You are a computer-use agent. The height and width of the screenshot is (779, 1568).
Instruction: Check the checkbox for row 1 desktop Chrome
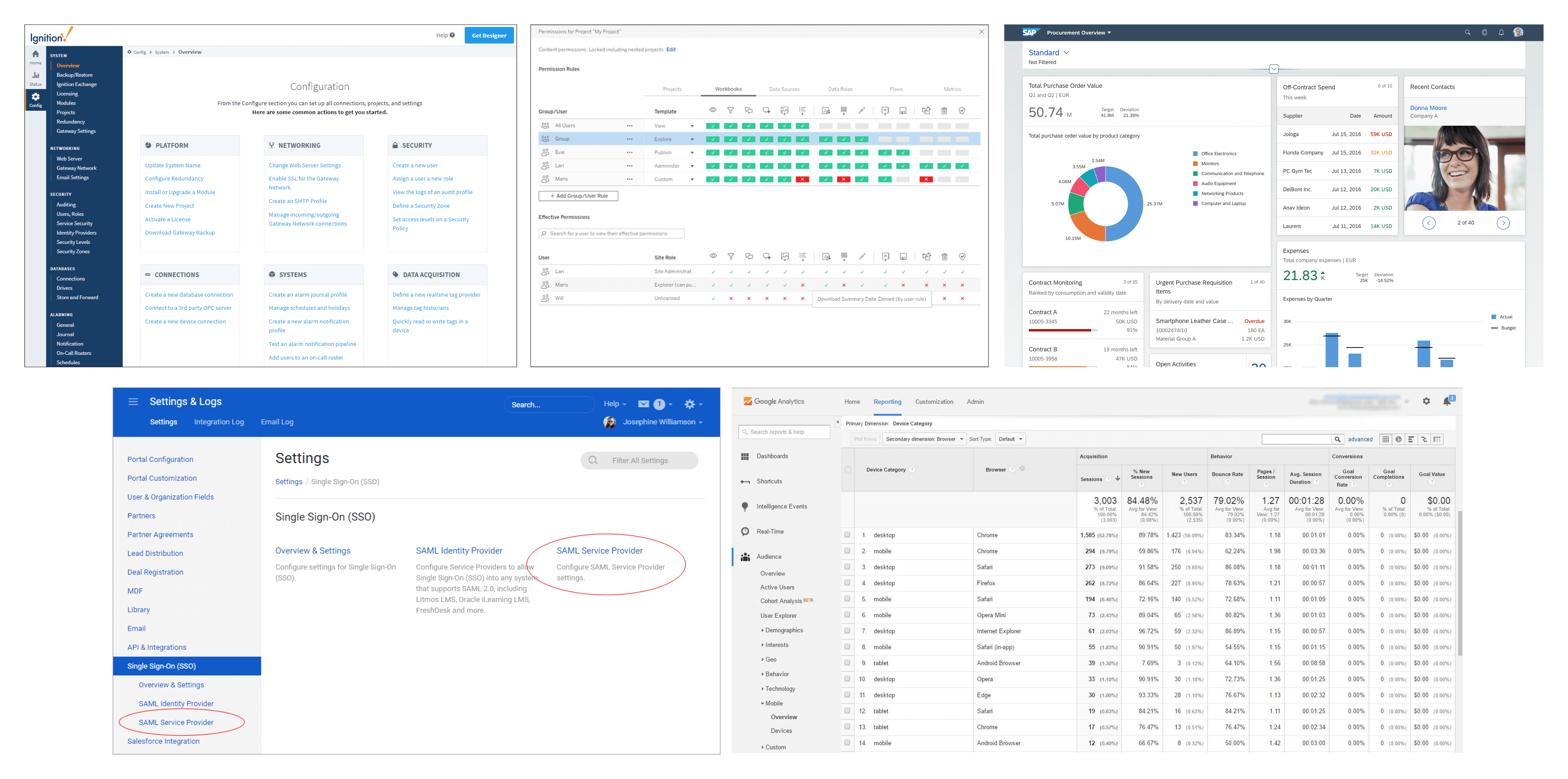847,535
